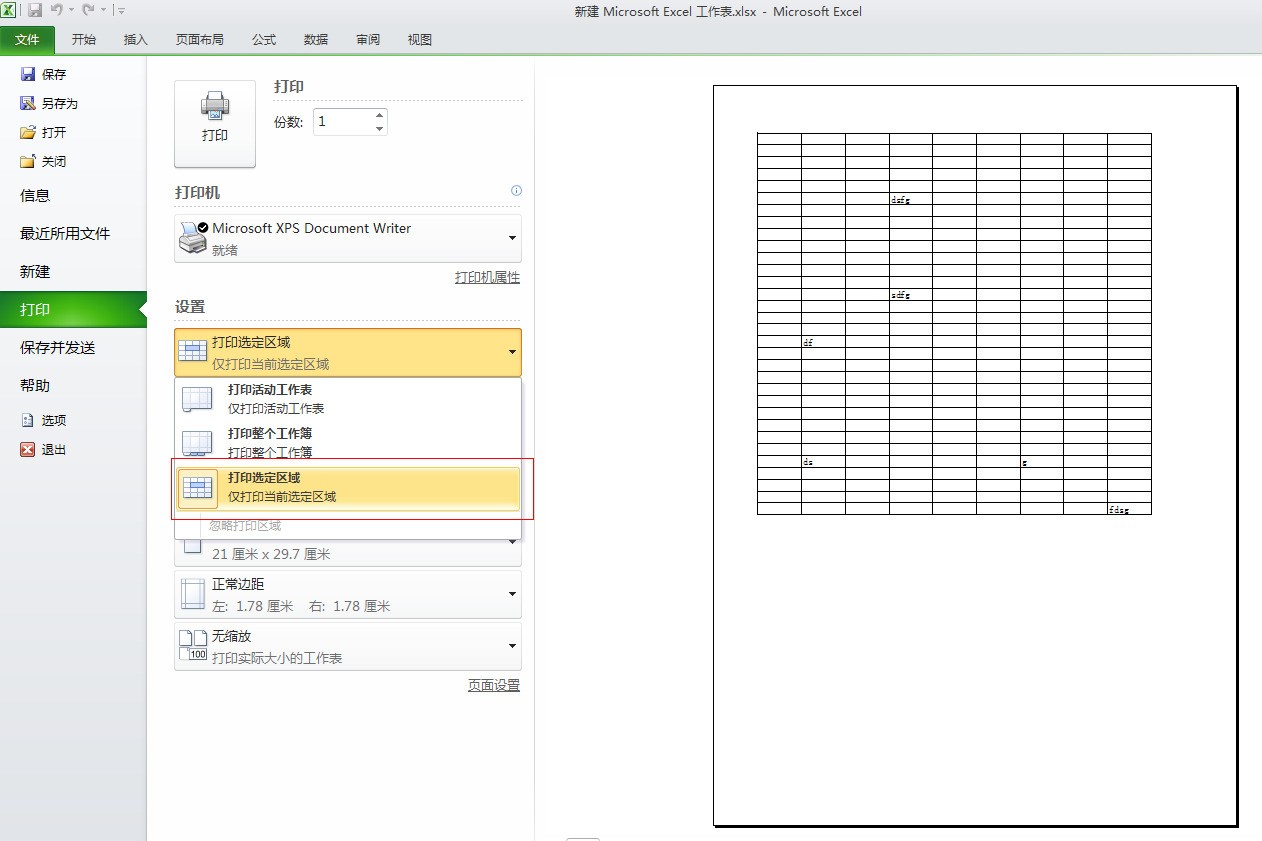Collapse the print area (打印选定区域) settings dropdown
This screenshot has height=841, width=1262.
[x=347, y=352]
